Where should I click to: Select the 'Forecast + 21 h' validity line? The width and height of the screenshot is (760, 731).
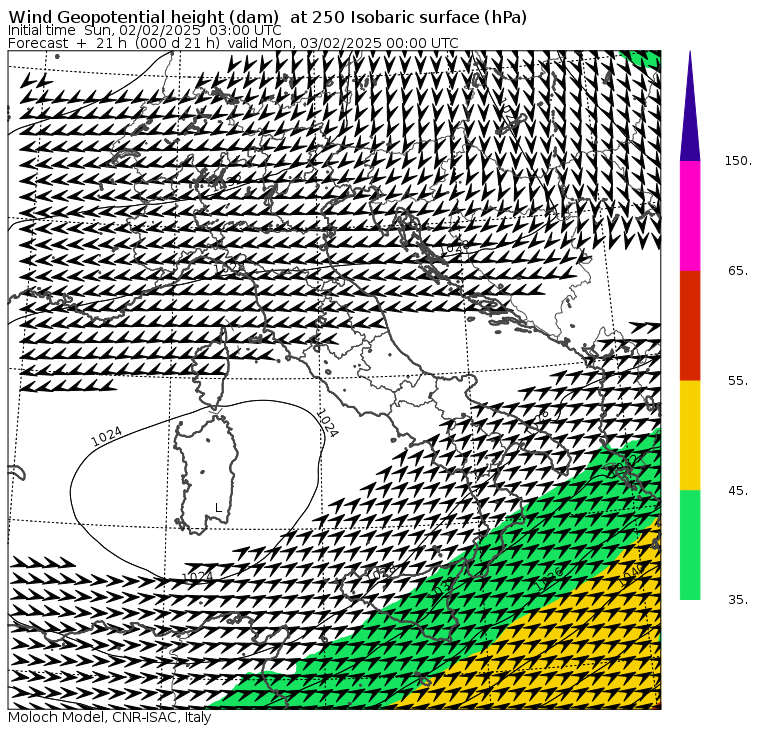coord(233,43)
